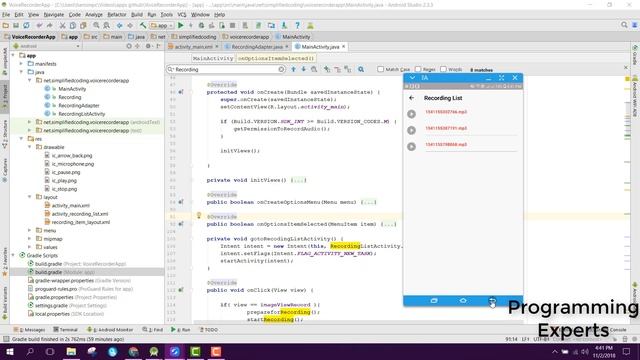This screenshot has width=640, height=360.
Task: Clear the Recording search field text
Action: [x=281, y=69]
